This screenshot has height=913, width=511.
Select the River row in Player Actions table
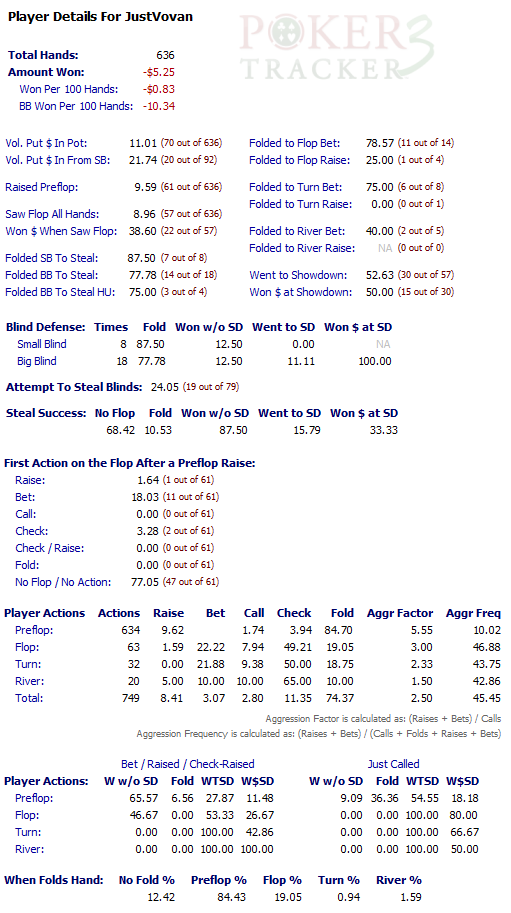(x=252, y=681)
